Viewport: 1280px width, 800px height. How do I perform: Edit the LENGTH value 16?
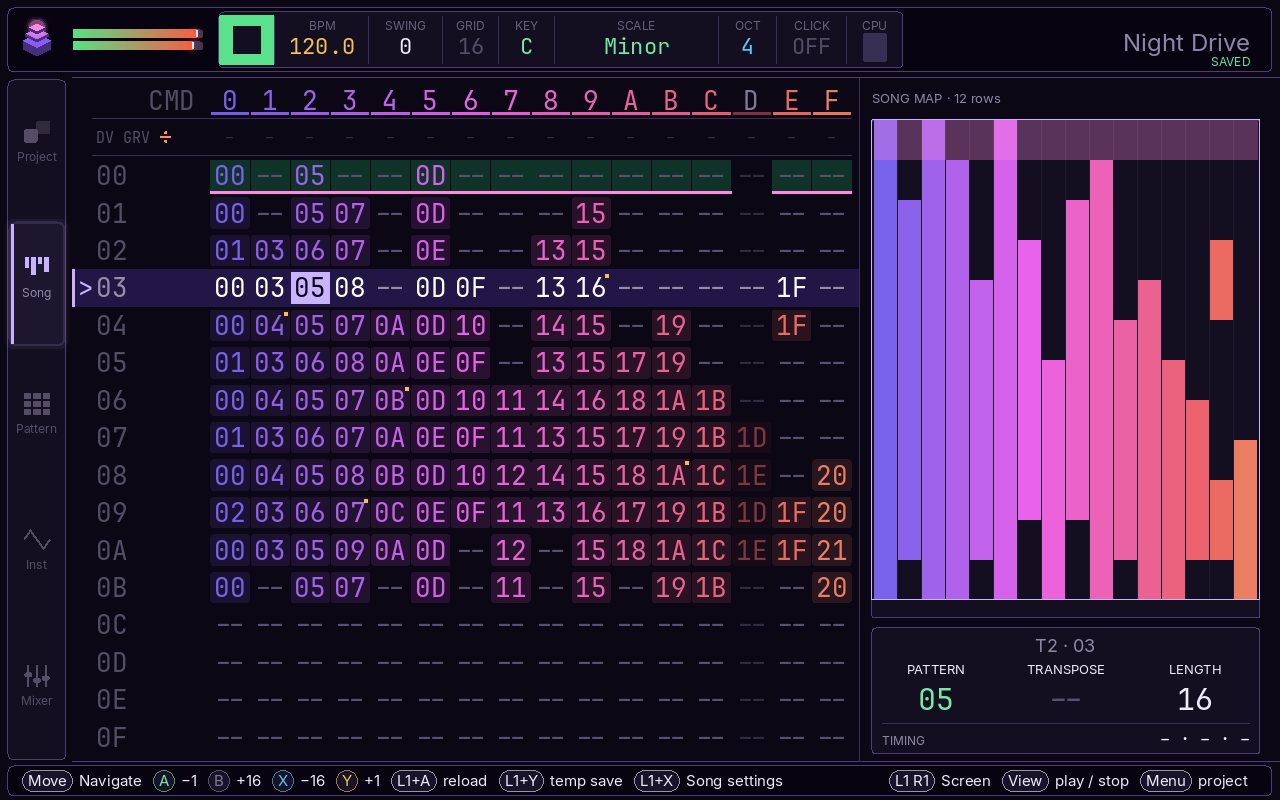coord(1195,699)
